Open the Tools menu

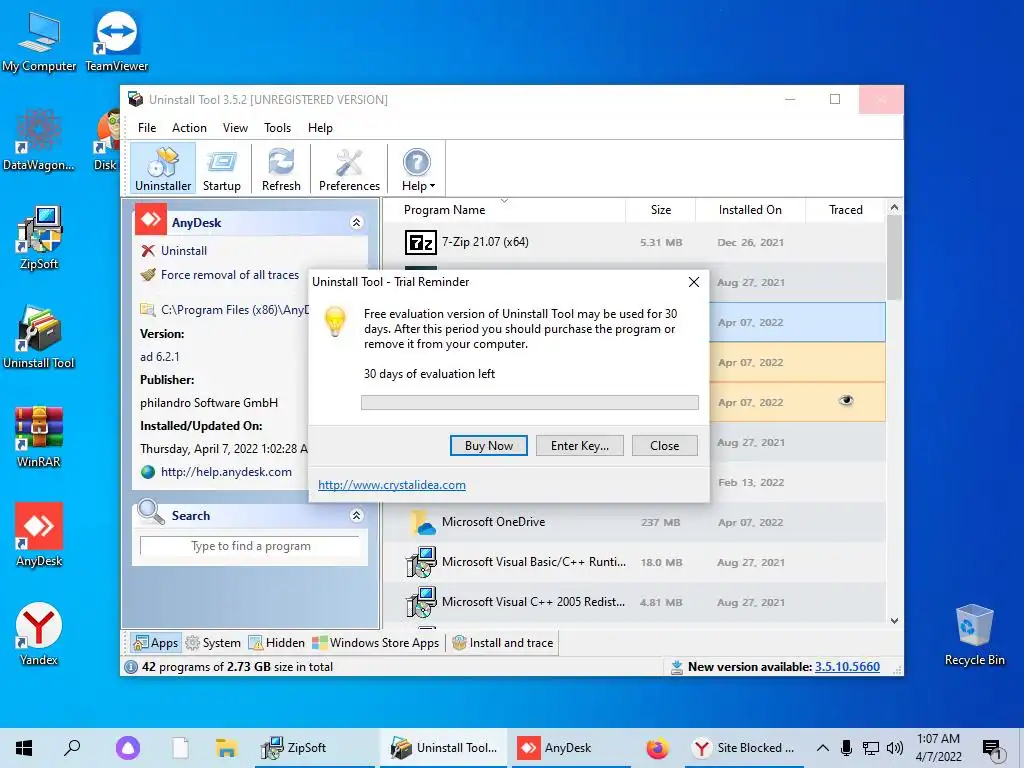click(x=278, y=128)
